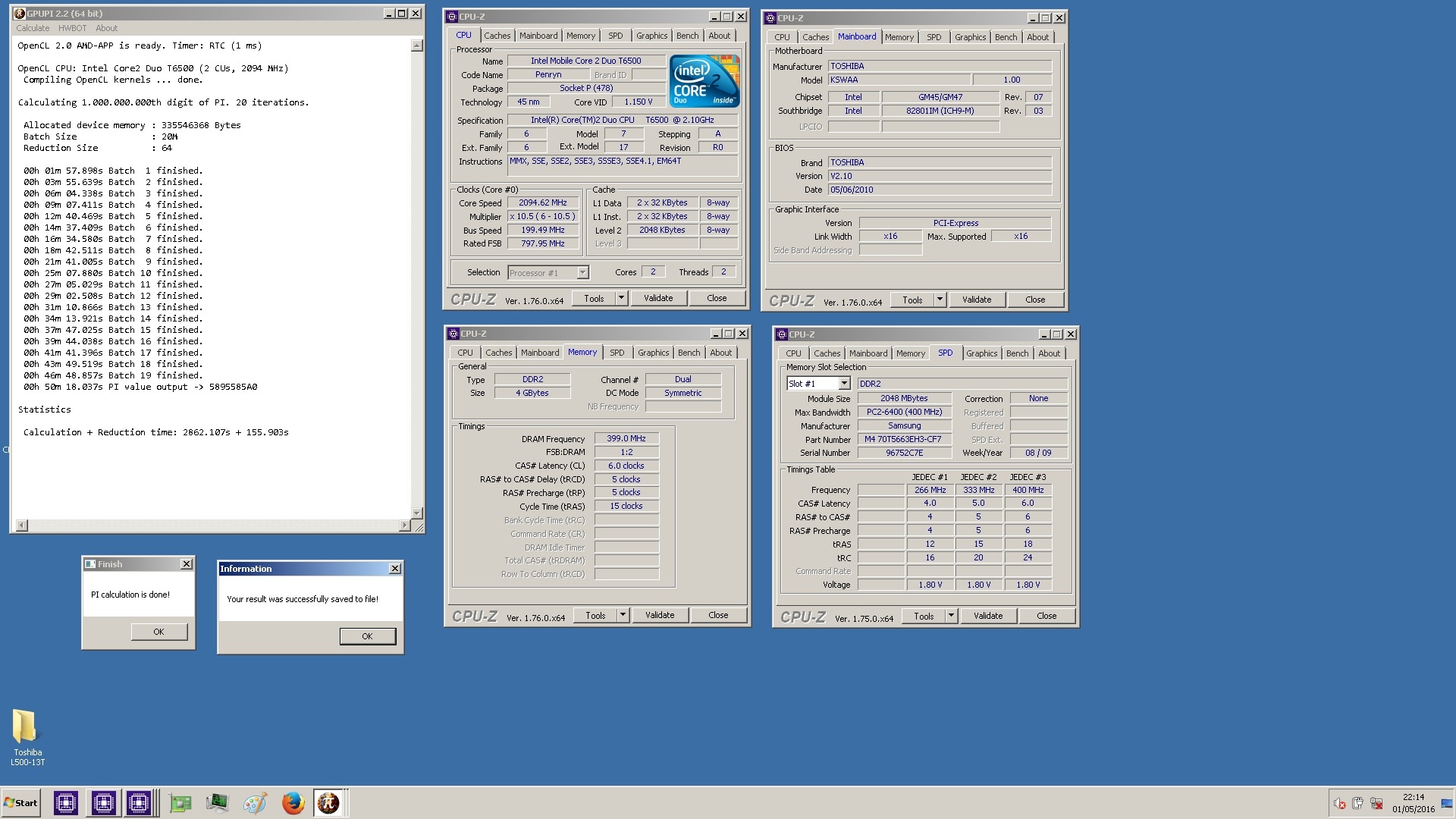Click the Chipset field GM45/GM47

(x=940, y=97)
